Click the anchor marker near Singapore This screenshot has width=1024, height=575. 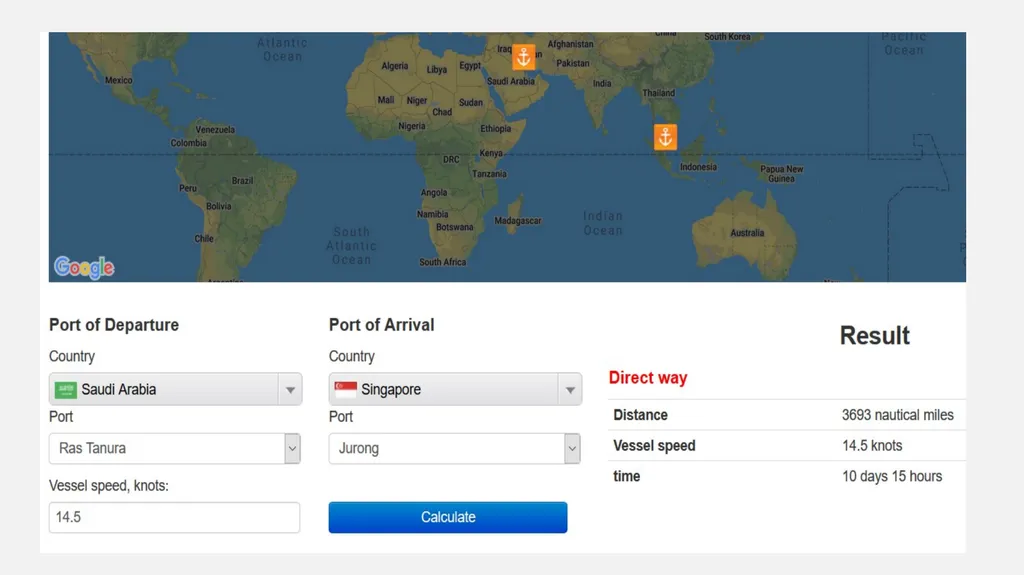(x=665, y=137)
